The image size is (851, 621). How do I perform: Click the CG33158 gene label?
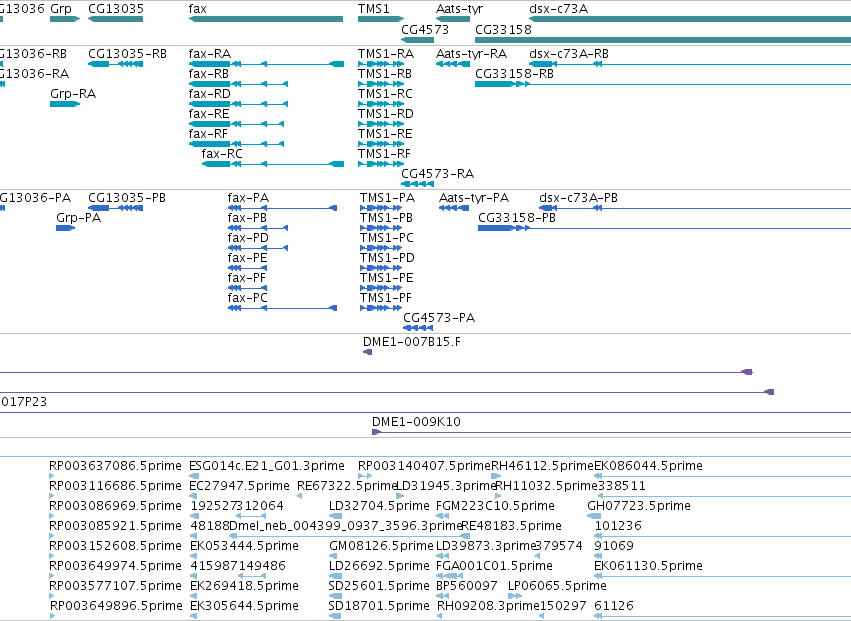(x=503, y=29)
